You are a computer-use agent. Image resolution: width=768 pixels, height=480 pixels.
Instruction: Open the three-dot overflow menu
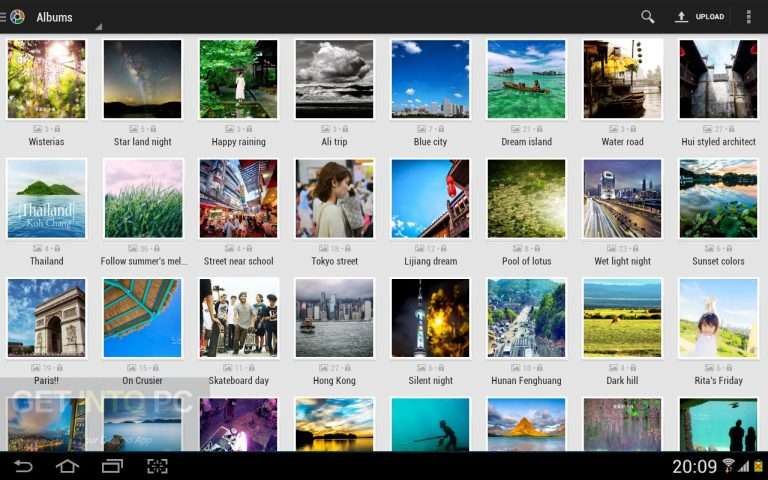coord(748,17)
